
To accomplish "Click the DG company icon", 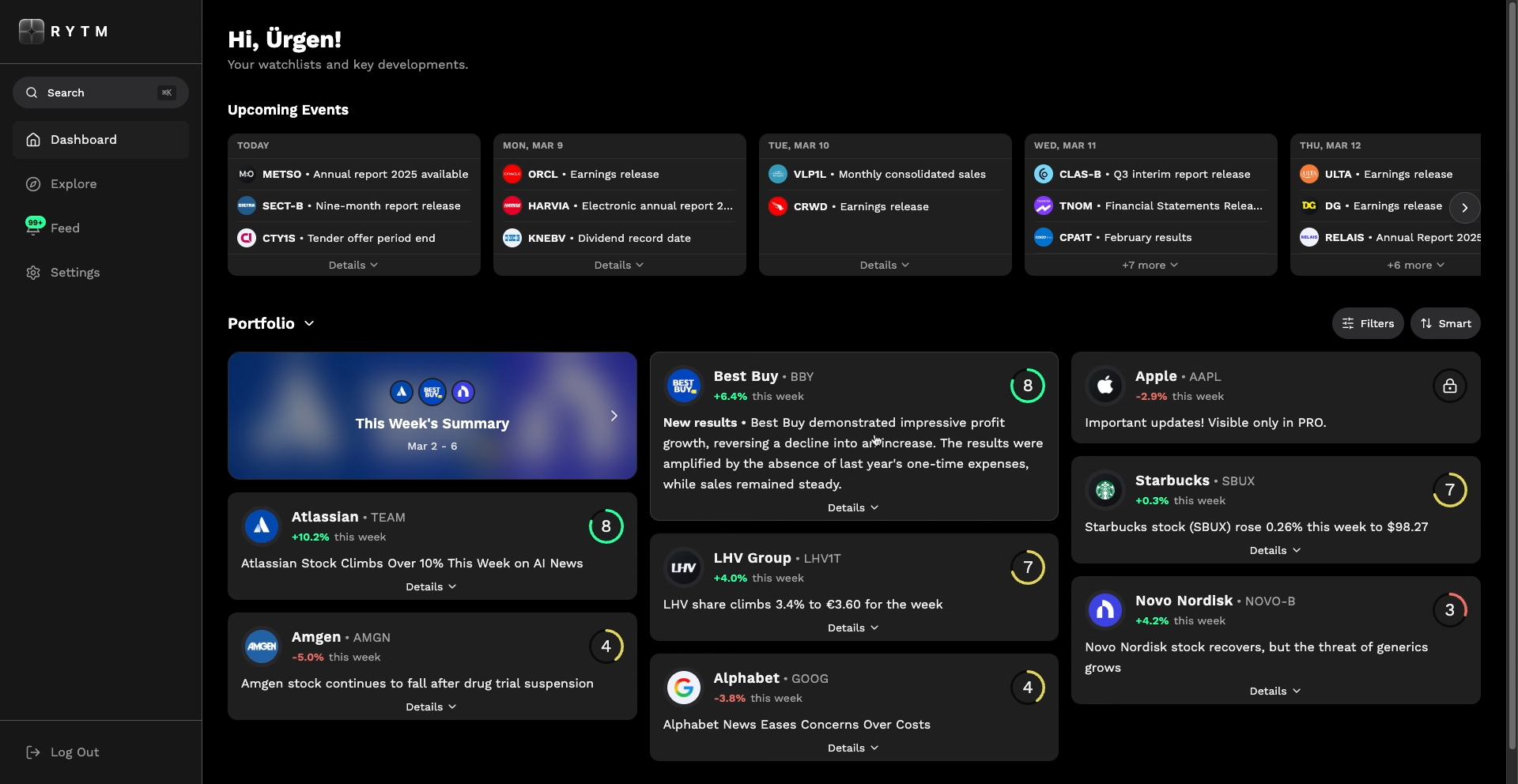I will (x=1309, y=205).
